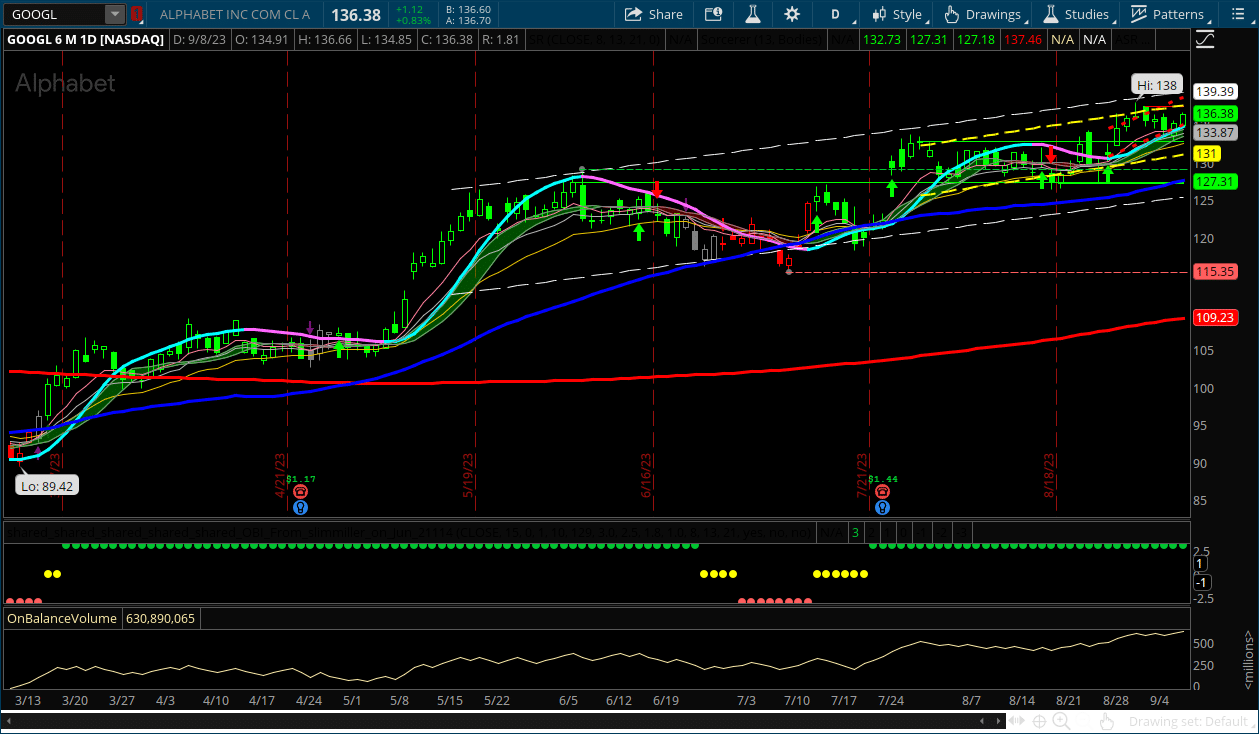Open the chart snapshot camera icon
This screenshot has width=1259, height=734.
[712, 15]
